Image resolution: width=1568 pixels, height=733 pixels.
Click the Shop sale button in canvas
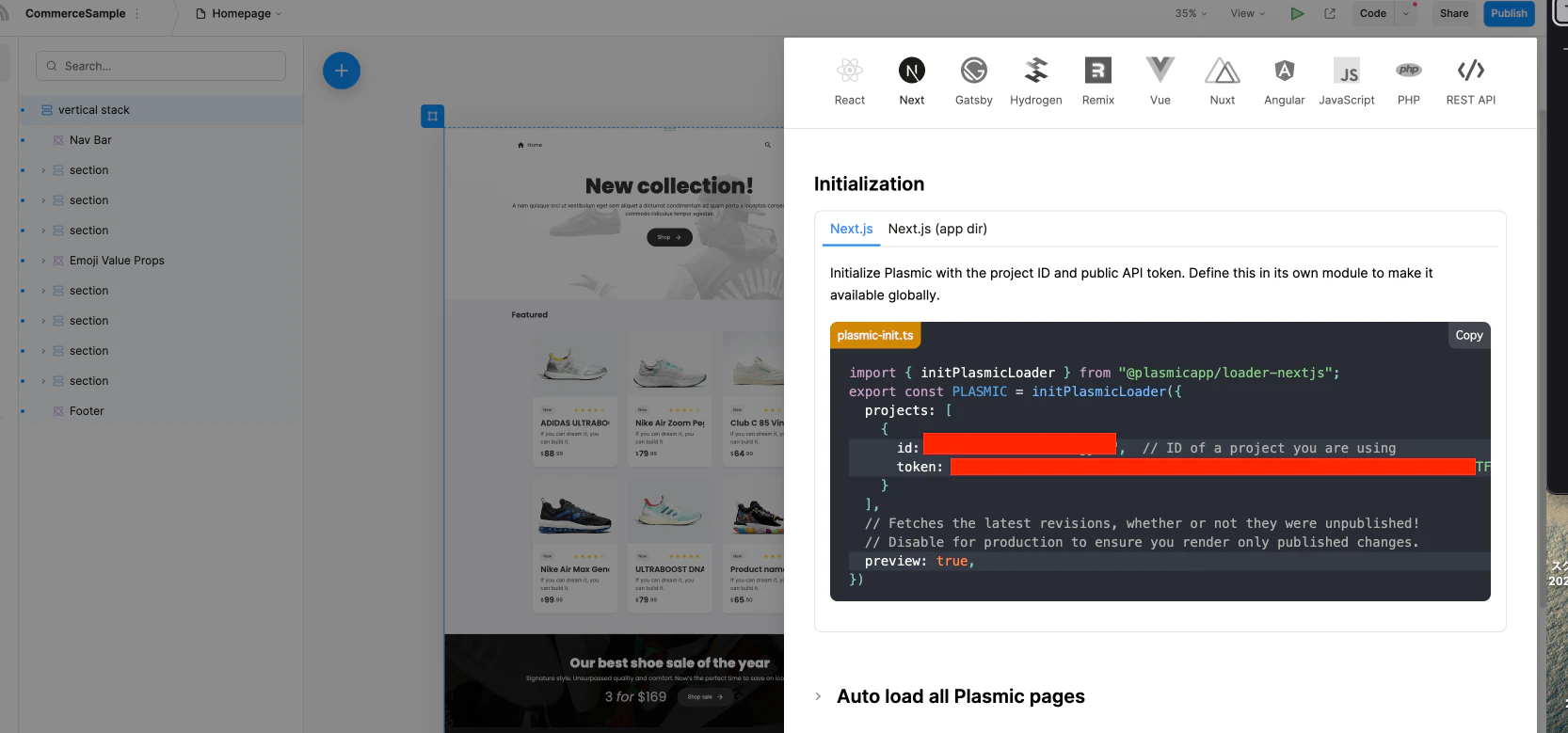click(705, 697)
